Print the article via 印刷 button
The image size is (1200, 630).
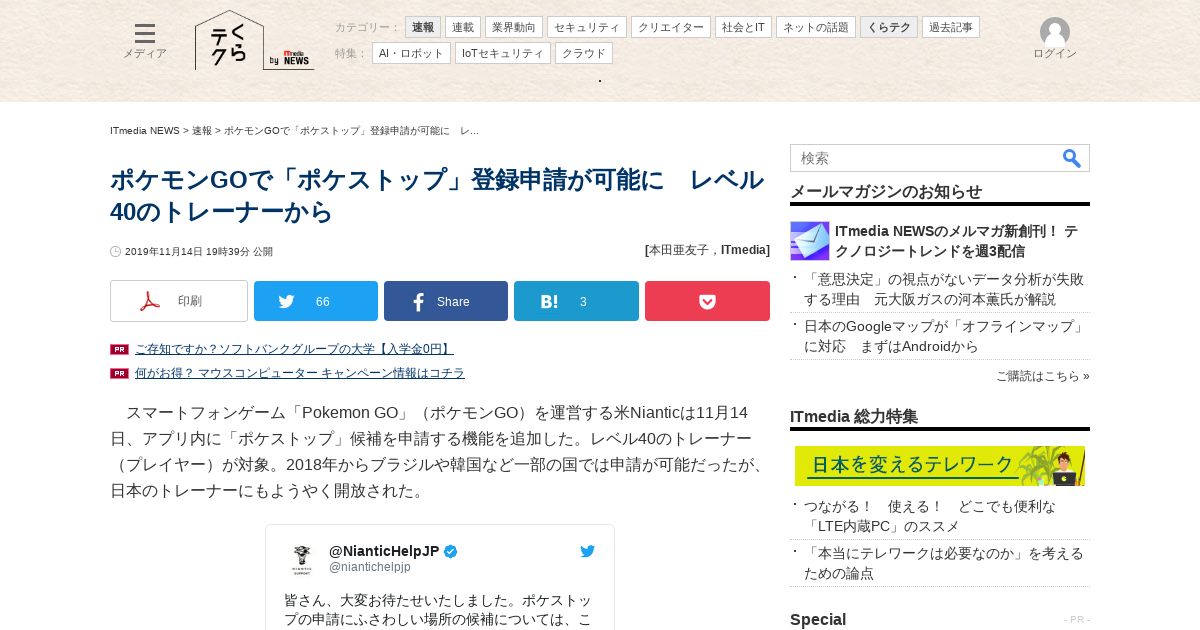tap(179, 301)
